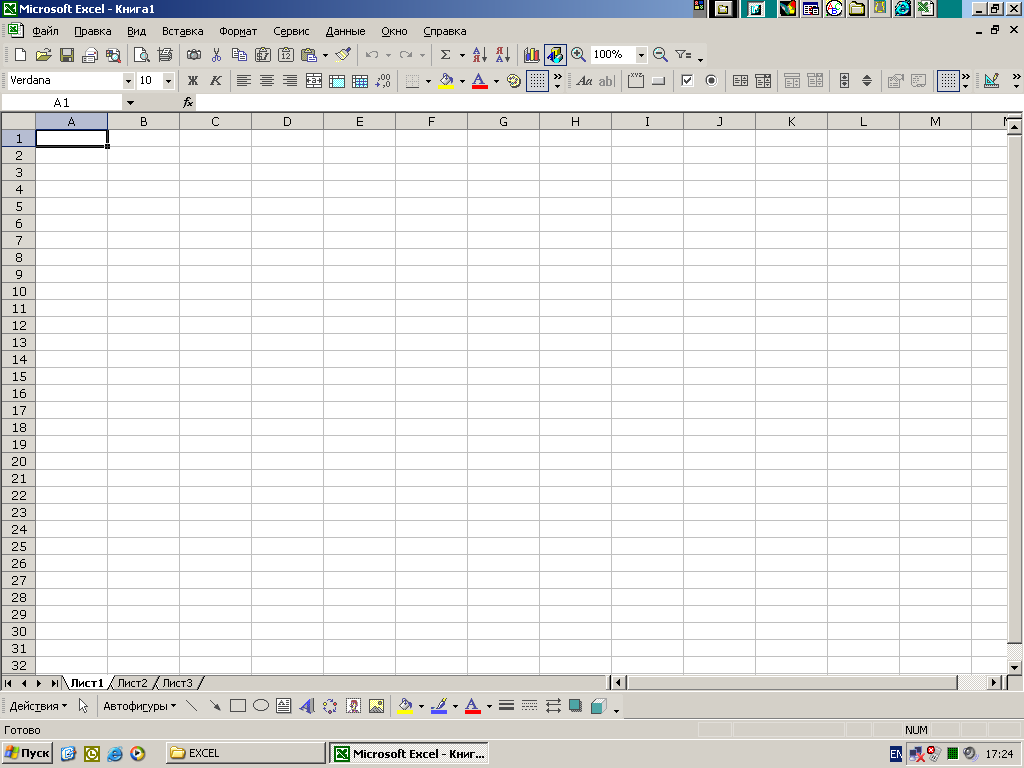Zoom in with magnifier plus icon

pyautogui.click(x=579, y=55)
